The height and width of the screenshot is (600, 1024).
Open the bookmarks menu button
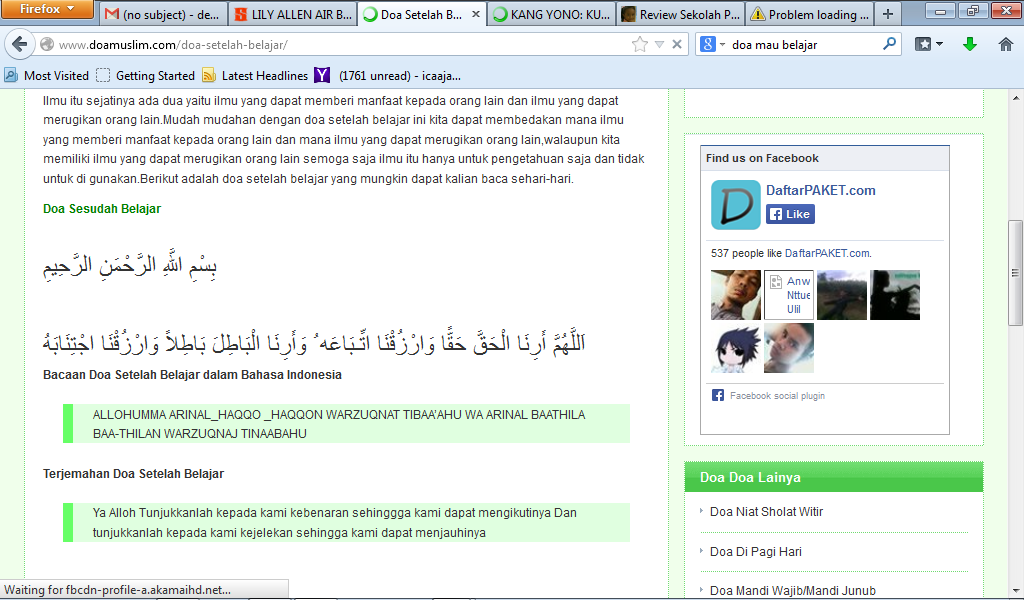coord(929,44)
